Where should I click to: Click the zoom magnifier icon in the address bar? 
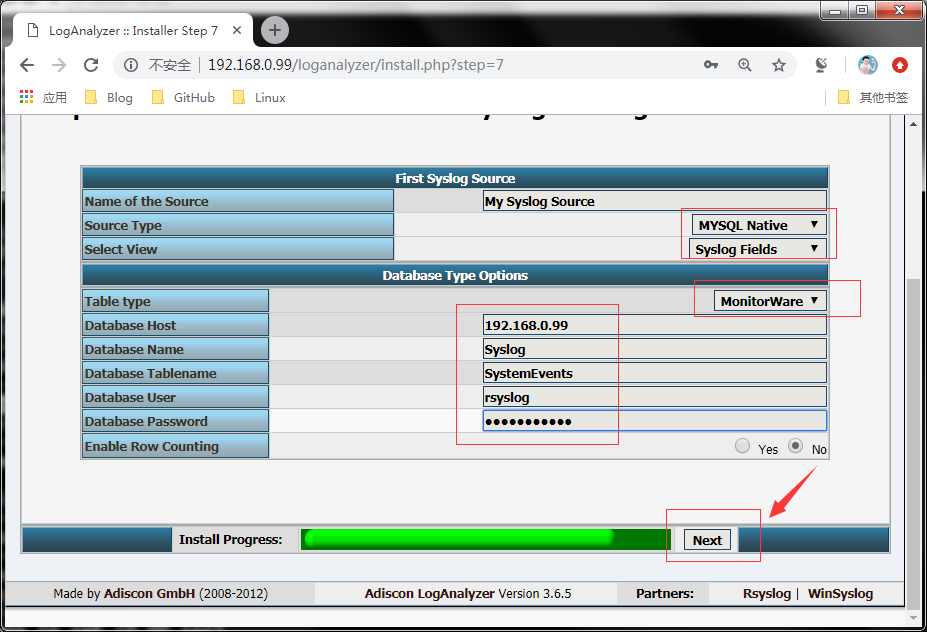pos(745,65)
